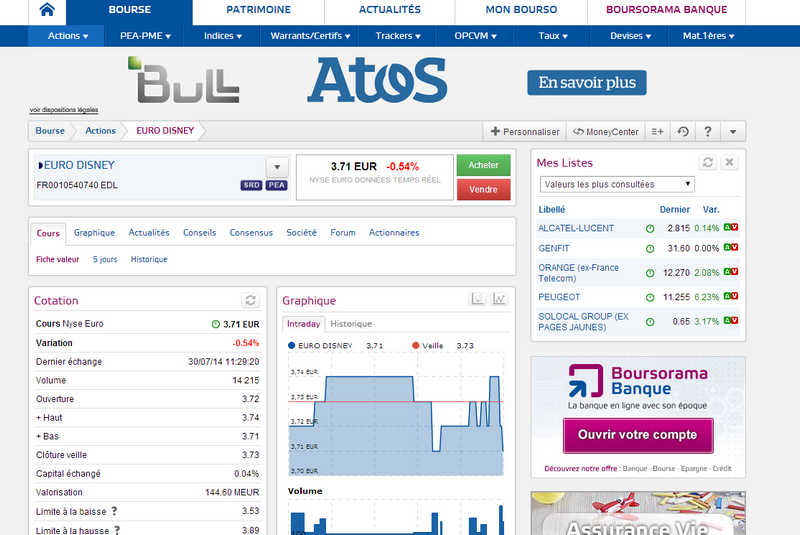Click the blue EURO DISNEY legend dot
800x535 pixels.
coord(291,345)
